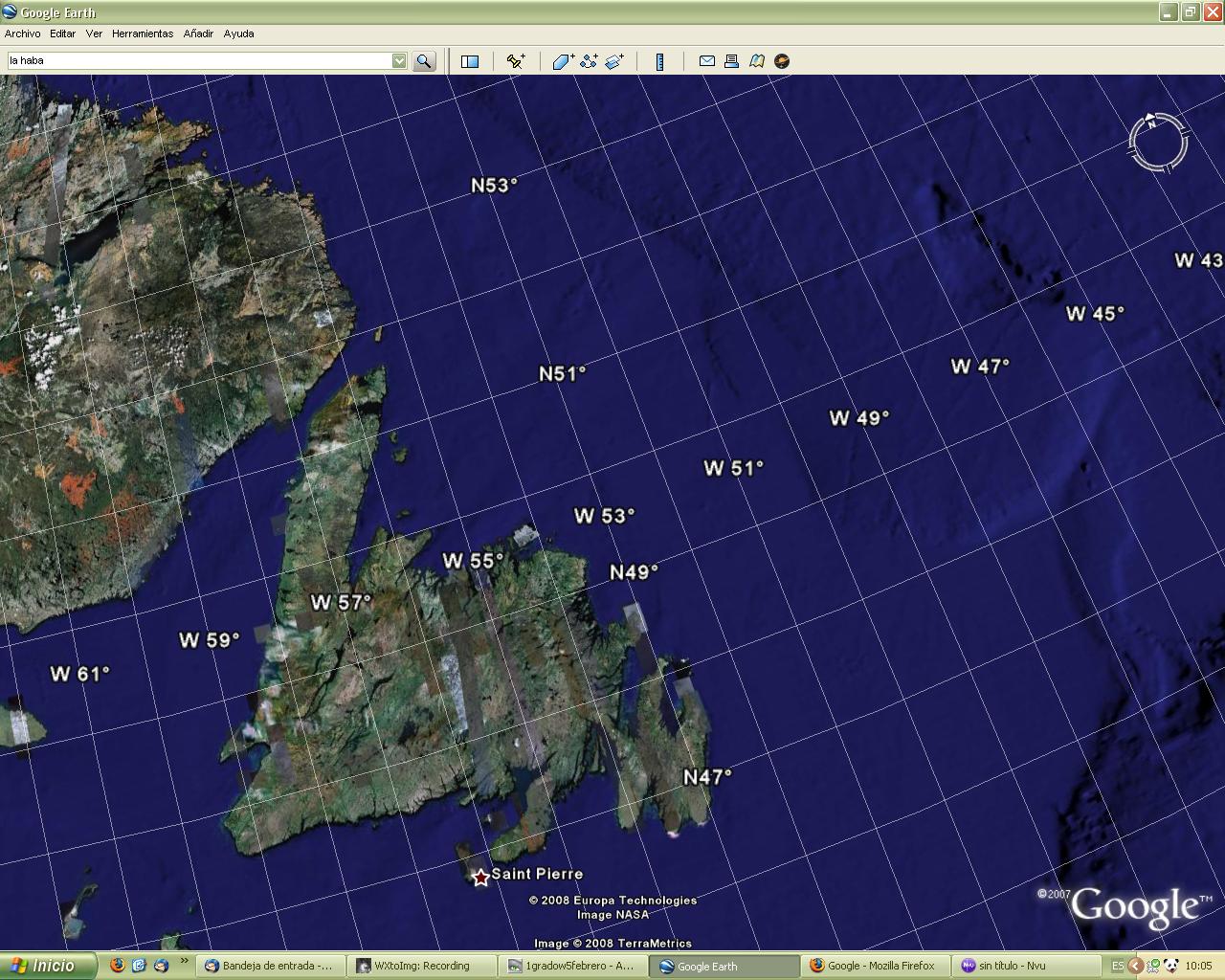1225x980 pixels.
Task: Add a polygon using the toolbar icon
Action: click(563, 61)
